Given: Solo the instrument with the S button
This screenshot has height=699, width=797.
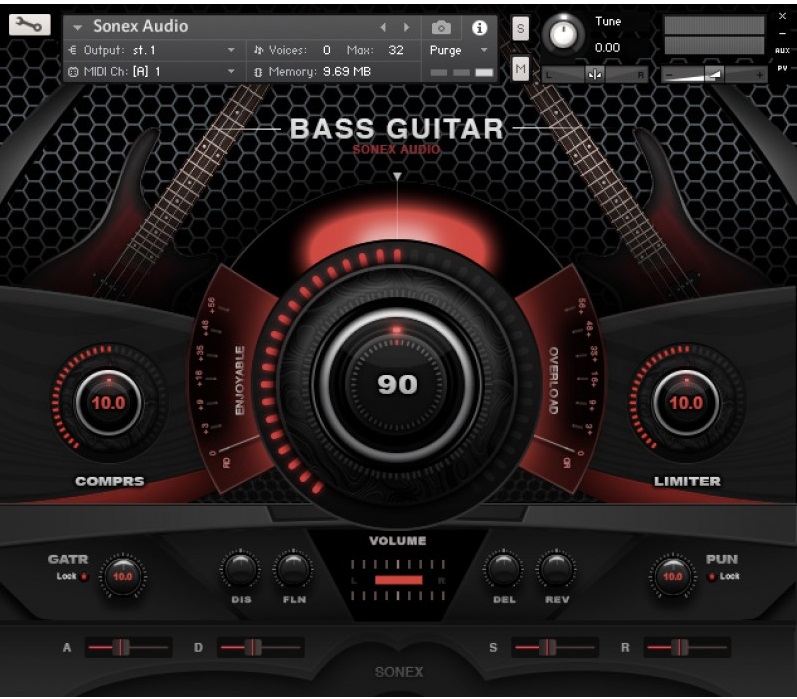Looking at the screenshot, I should pyautogui.click(x=520, y=28).
